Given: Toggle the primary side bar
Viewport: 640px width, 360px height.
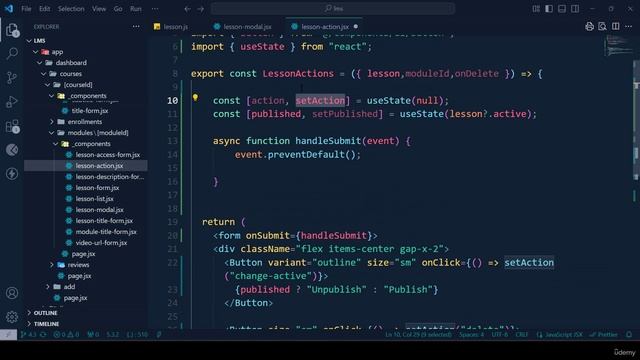Looking at the screenshot, I should (549, 9).
